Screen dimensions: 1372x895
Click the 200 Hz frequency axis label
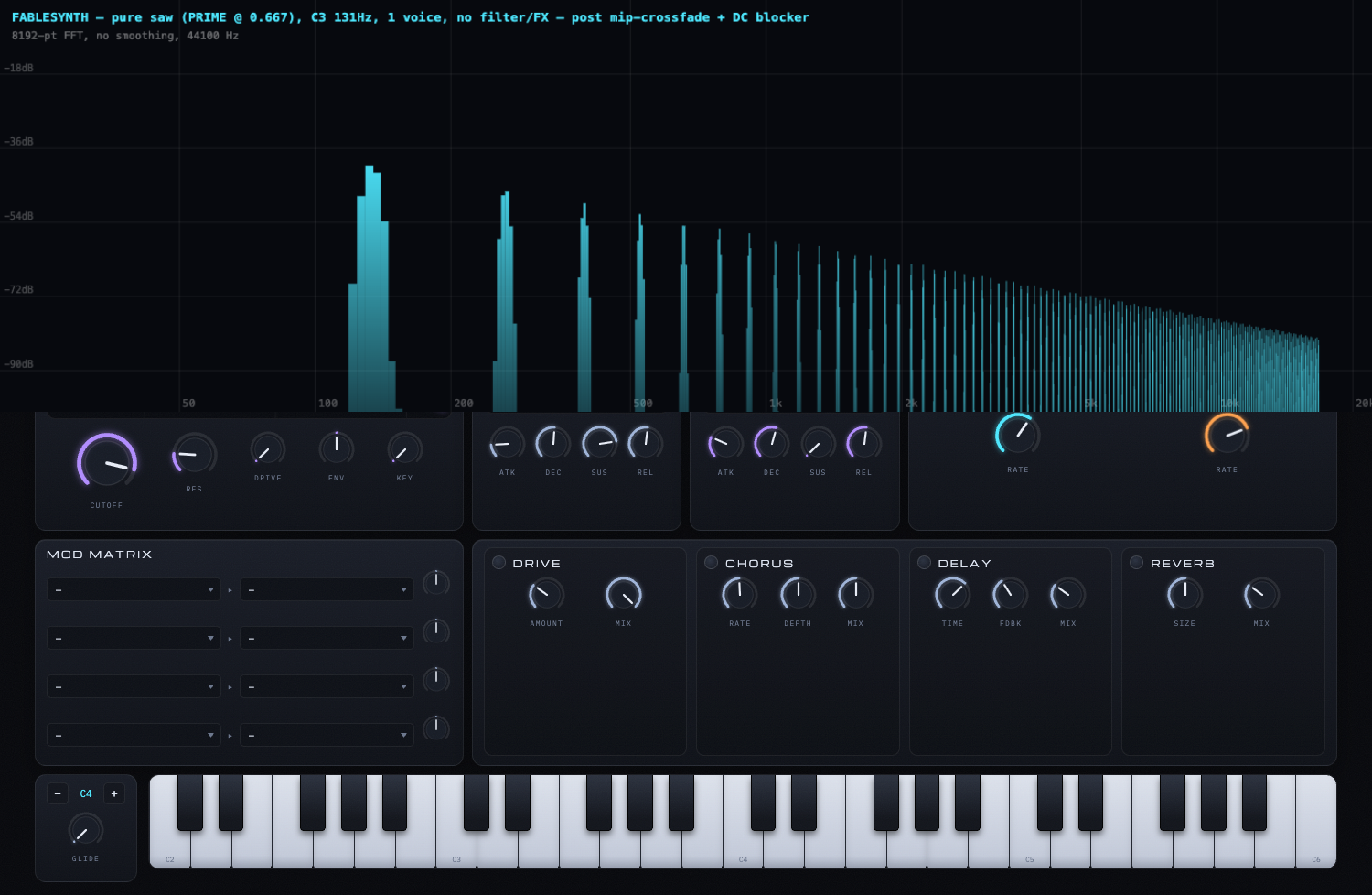point(464,404)
